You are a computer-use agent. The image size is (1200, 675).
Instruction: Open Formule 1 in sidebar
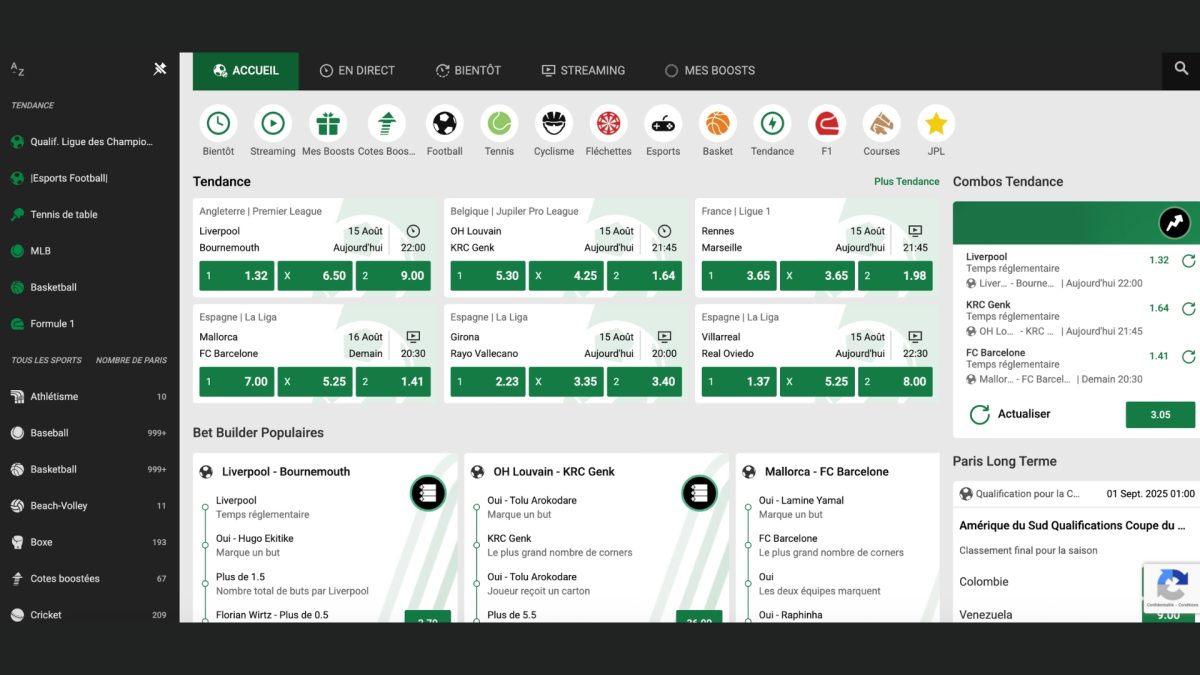pos(90,323)
